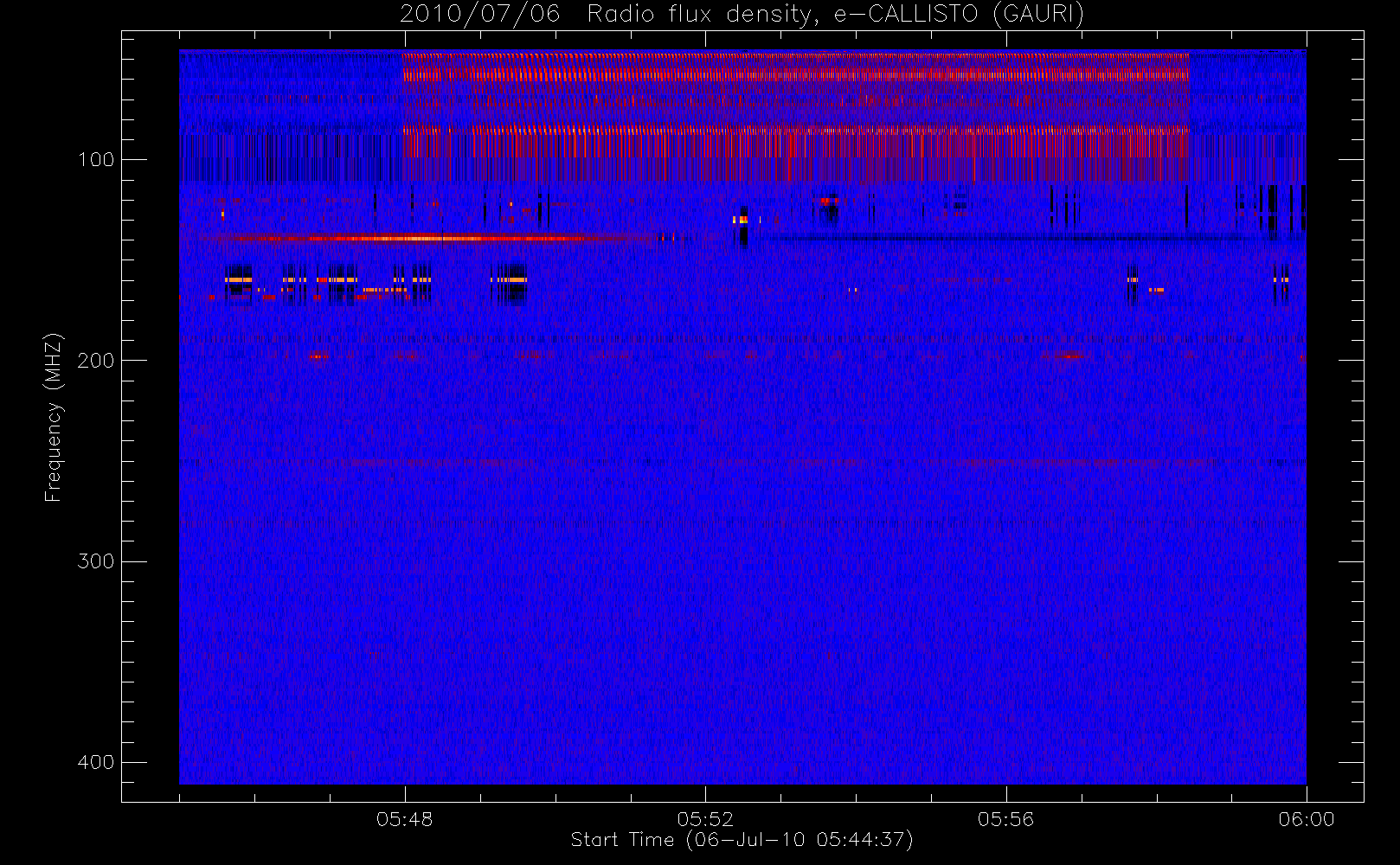Click the plot title 'Radio flux density, e-CALLISTO (GAURI)'

(x=836, y=14)
